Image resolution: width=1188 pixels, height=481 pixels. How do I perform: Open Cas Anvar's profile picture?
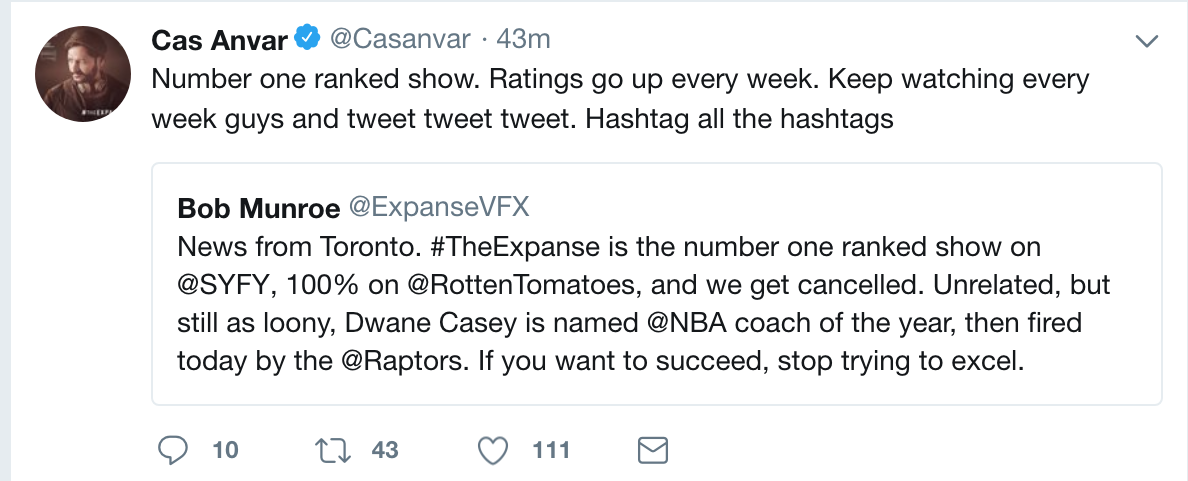(83, 74)
